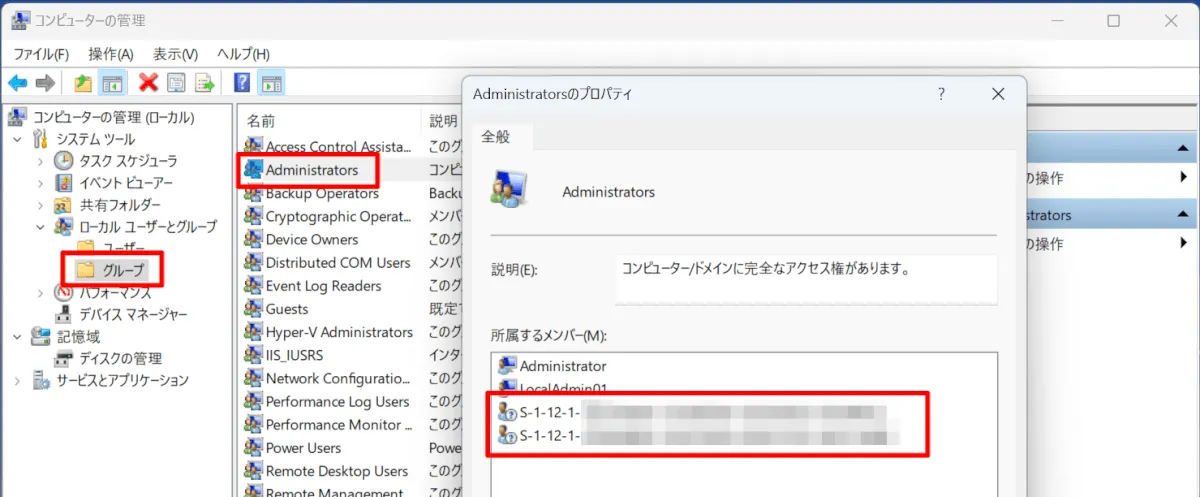This screenshot has height=497, width=1200.
Task: Click the red X Delete toolbar icon
Action: [149, 83]
